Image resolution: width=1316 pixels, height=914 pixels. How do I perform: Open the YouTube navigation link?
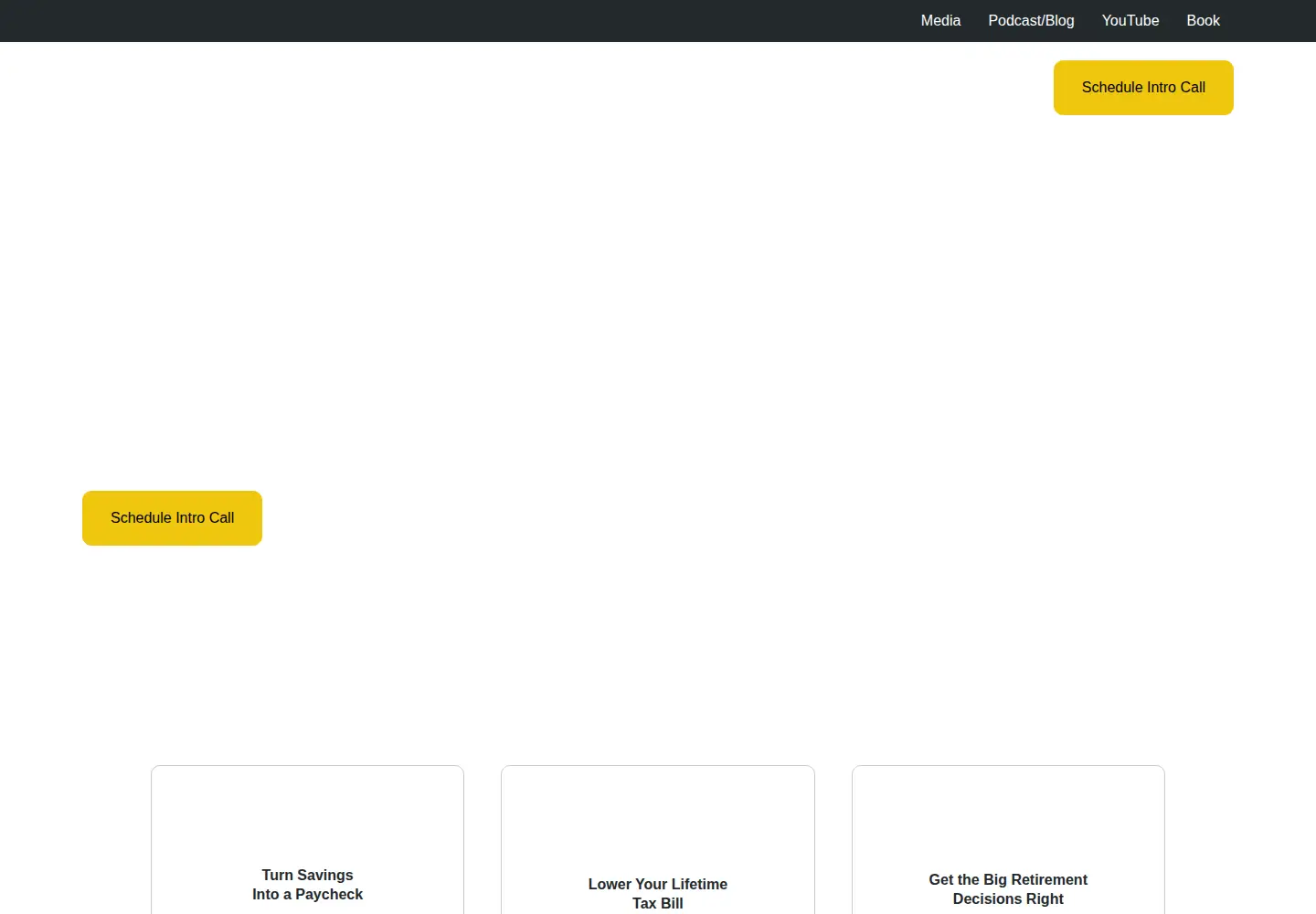point(1130,21)
